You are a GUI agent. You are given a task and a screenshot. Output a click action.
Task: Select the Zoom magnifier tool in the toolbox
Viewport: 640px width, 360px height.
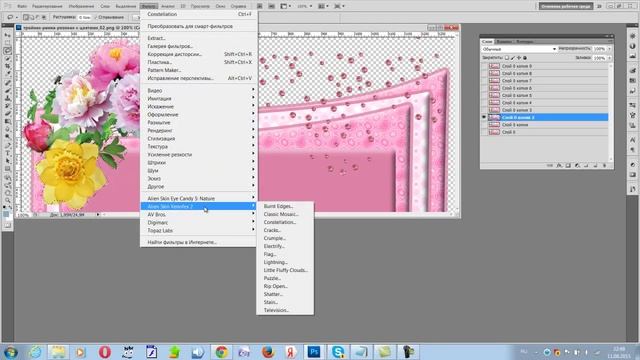7,200
